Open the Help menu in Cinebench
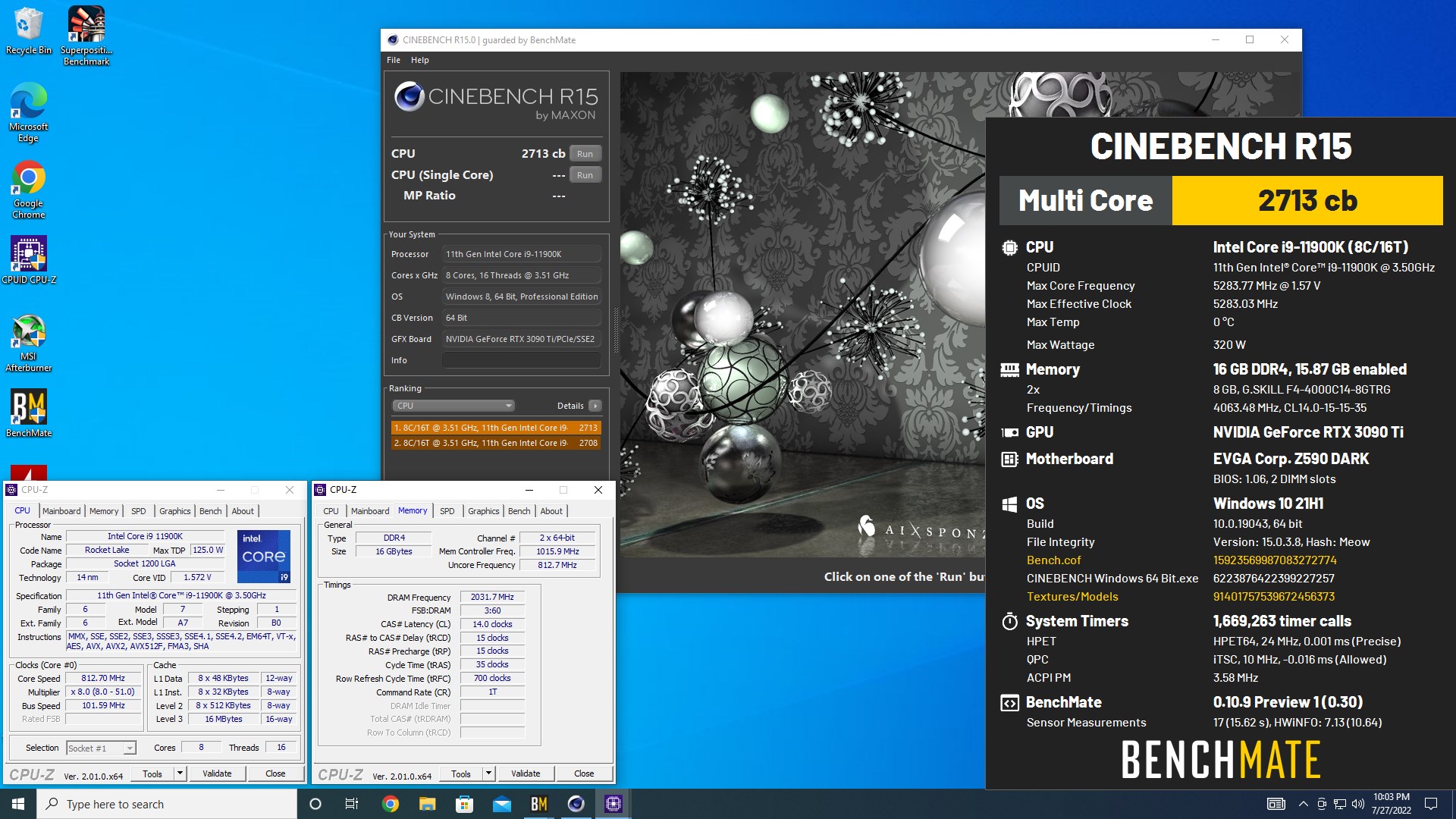This screenshot has height=819, width=1456. tap(419, 60)
